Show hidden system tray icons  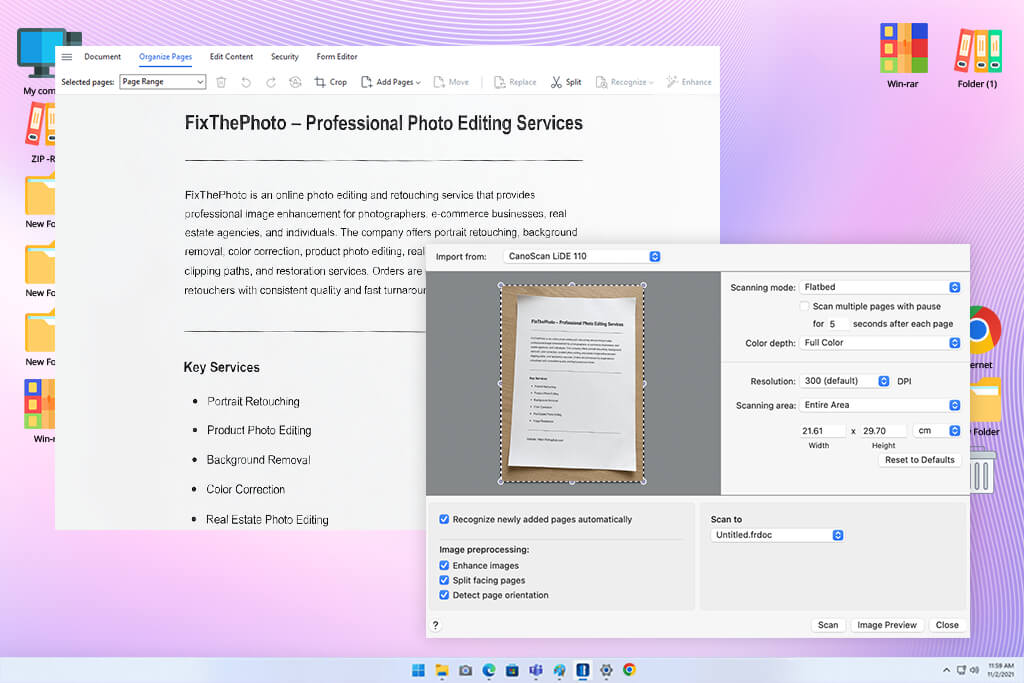(x=946, y=670)
